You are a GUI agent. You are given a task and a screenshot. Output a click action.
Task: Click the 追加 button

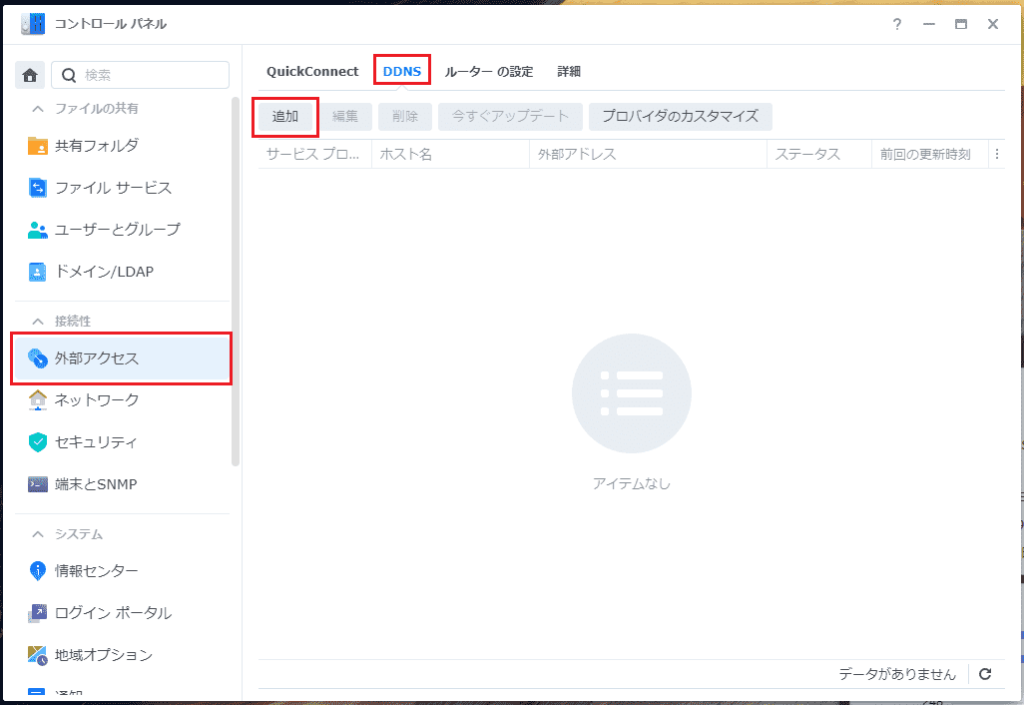tap(285, 117)
